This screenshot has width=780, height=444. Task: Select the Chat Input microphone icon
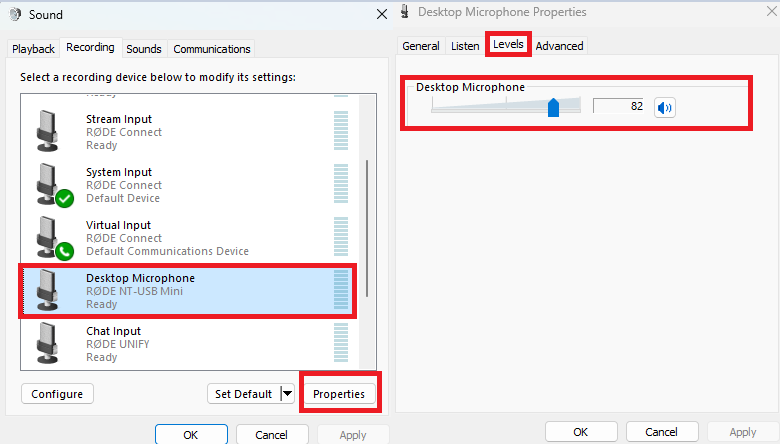click(x=48, y=343)
